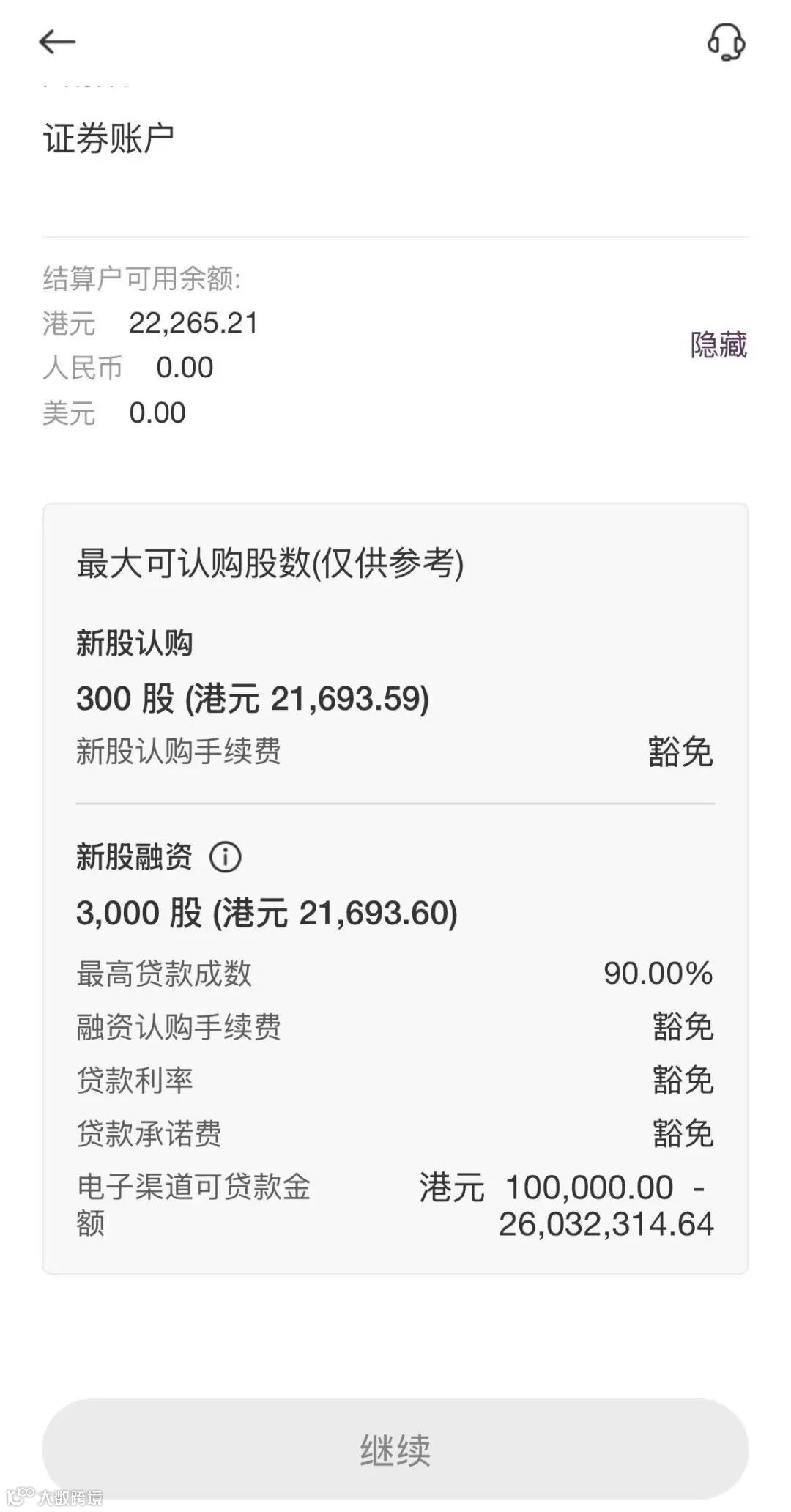Select 300 股 cash subscription amount
Image resolution: width=791 pixels, height=1512 pixels.
point(253,698)
